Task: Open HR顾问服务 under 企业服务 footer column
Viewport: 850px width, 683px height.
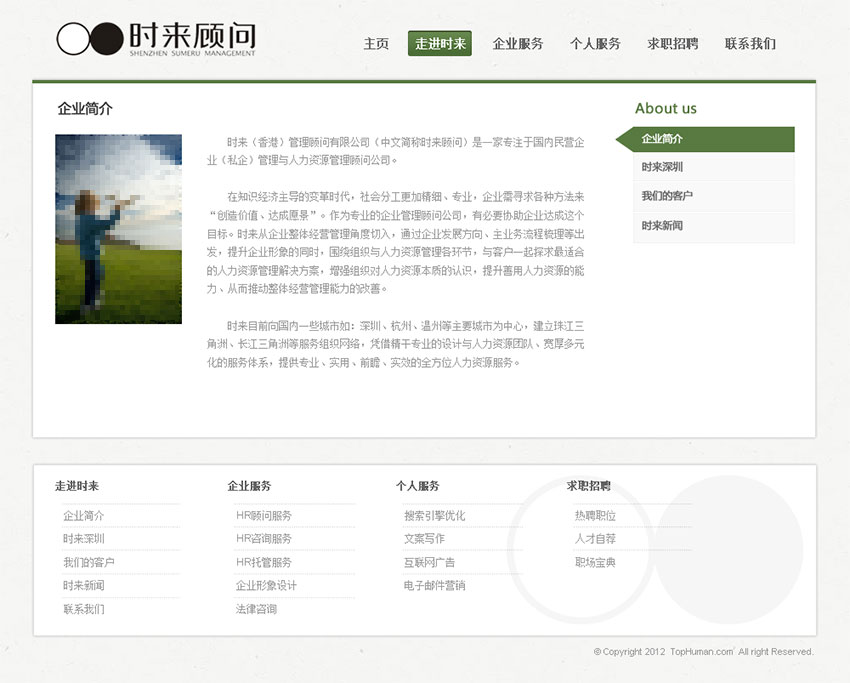Action: [254, 515]
